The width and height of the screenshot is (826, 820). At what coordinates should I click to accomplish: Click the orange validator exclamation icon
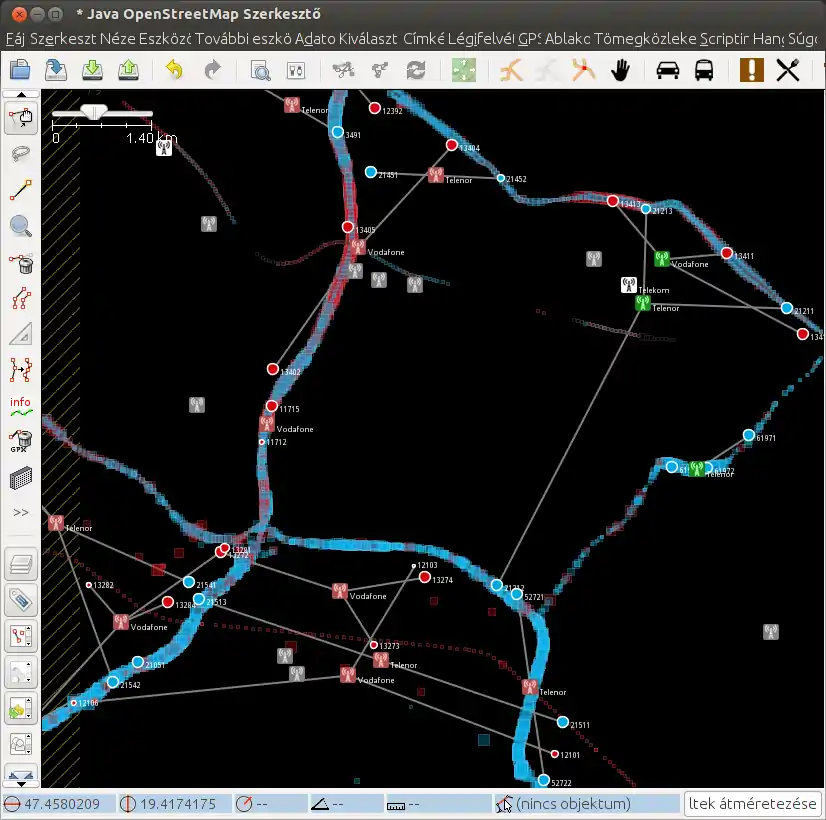click(x=750, y=70)
